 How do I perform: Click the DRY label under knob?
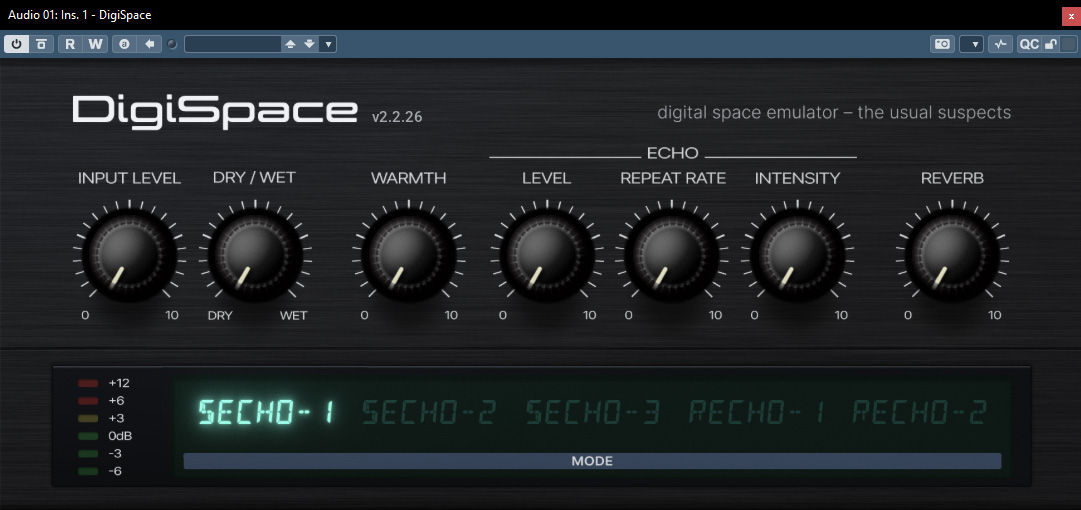tap(221, 316)
